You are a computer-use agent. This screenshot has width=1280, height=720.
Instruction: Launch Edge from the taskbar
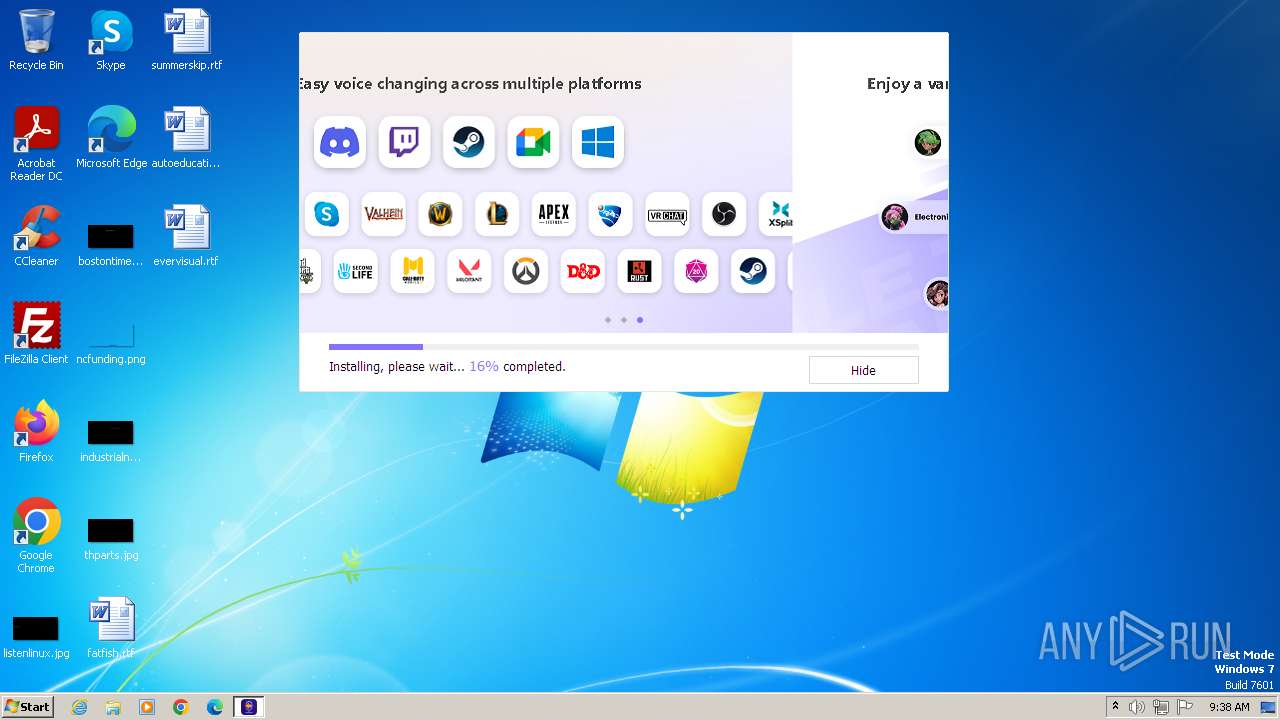click(215, 707)
